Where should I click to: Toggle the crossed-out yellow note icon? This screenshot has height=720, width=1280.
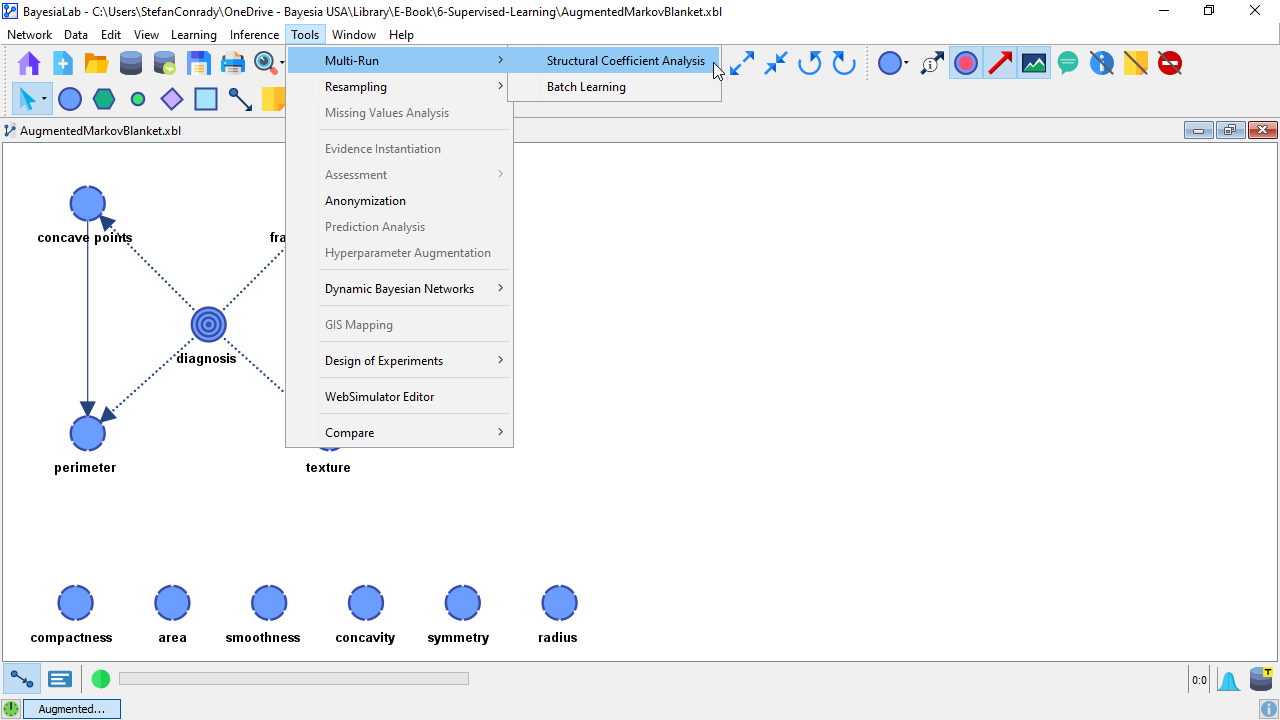point(1136,64)
